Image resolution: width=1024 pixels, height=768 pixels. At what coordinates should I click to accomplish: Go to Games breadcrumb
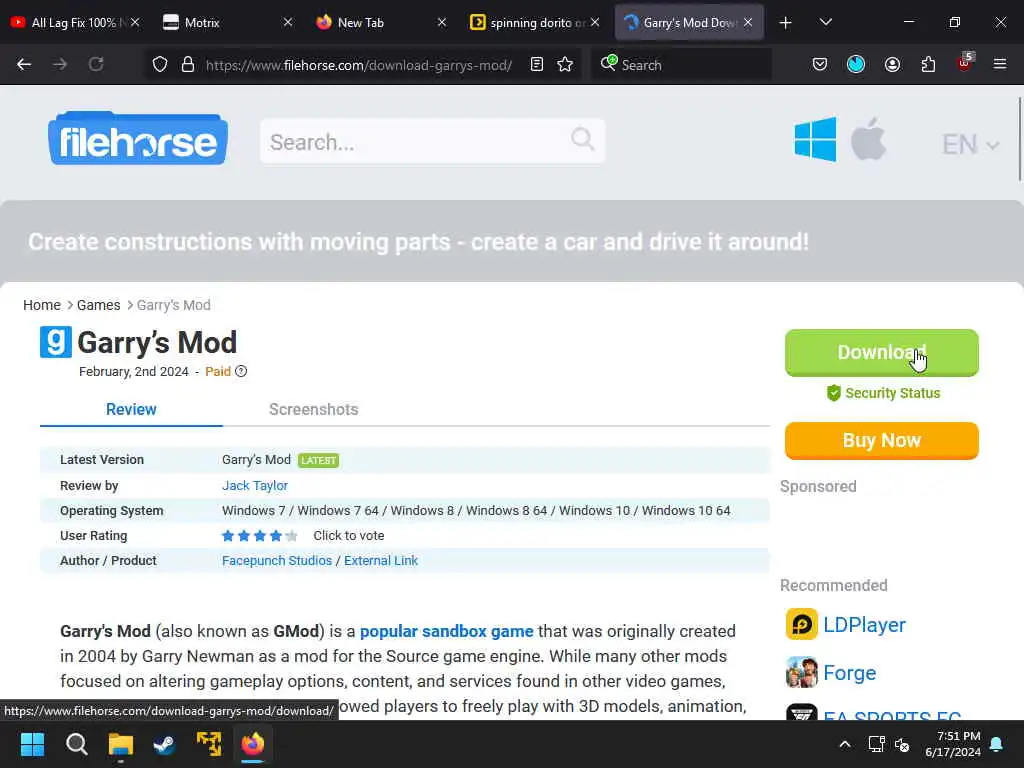99,305
